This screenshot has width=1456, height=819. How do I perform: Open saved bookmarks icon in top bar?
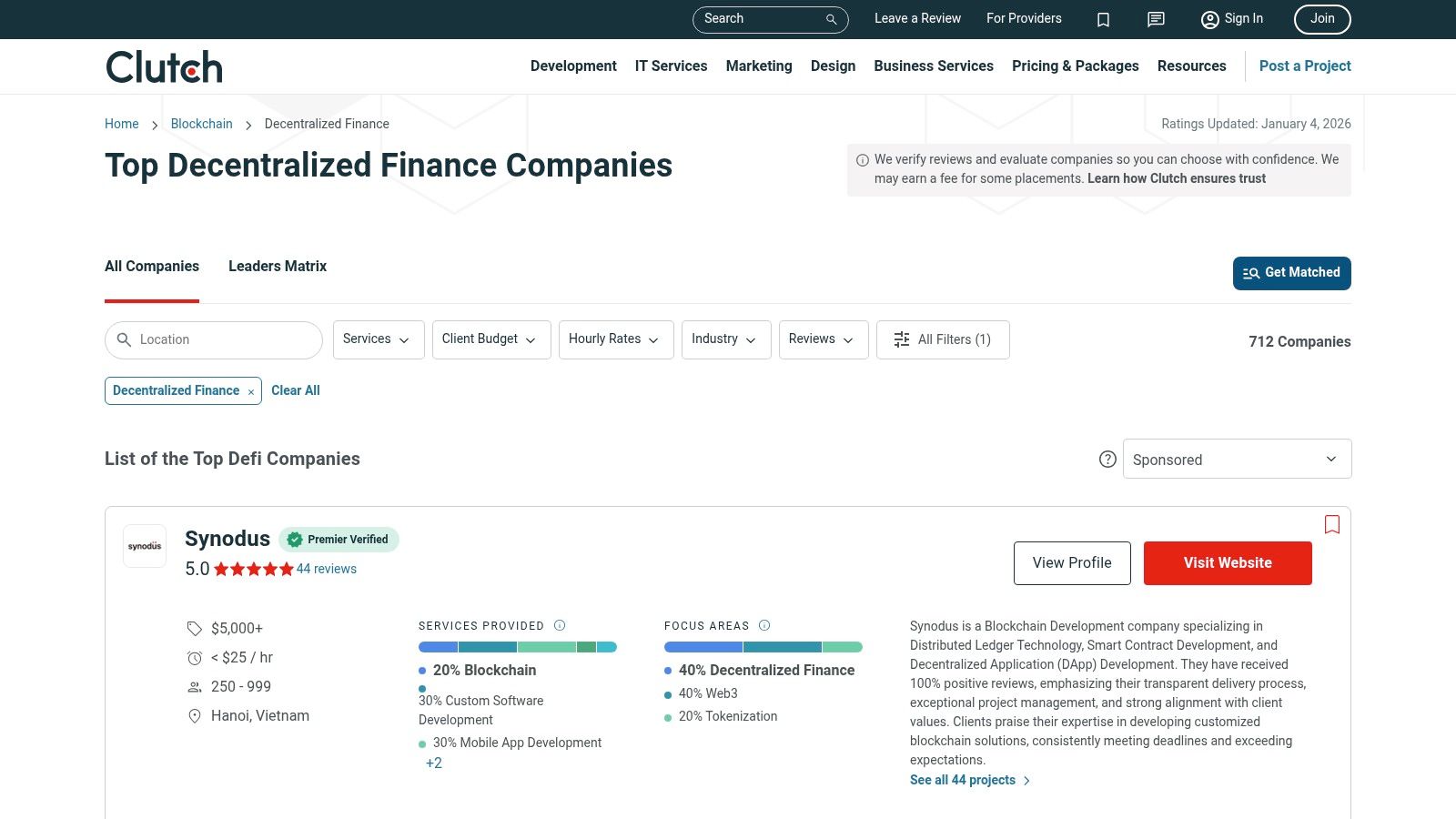1103,19
